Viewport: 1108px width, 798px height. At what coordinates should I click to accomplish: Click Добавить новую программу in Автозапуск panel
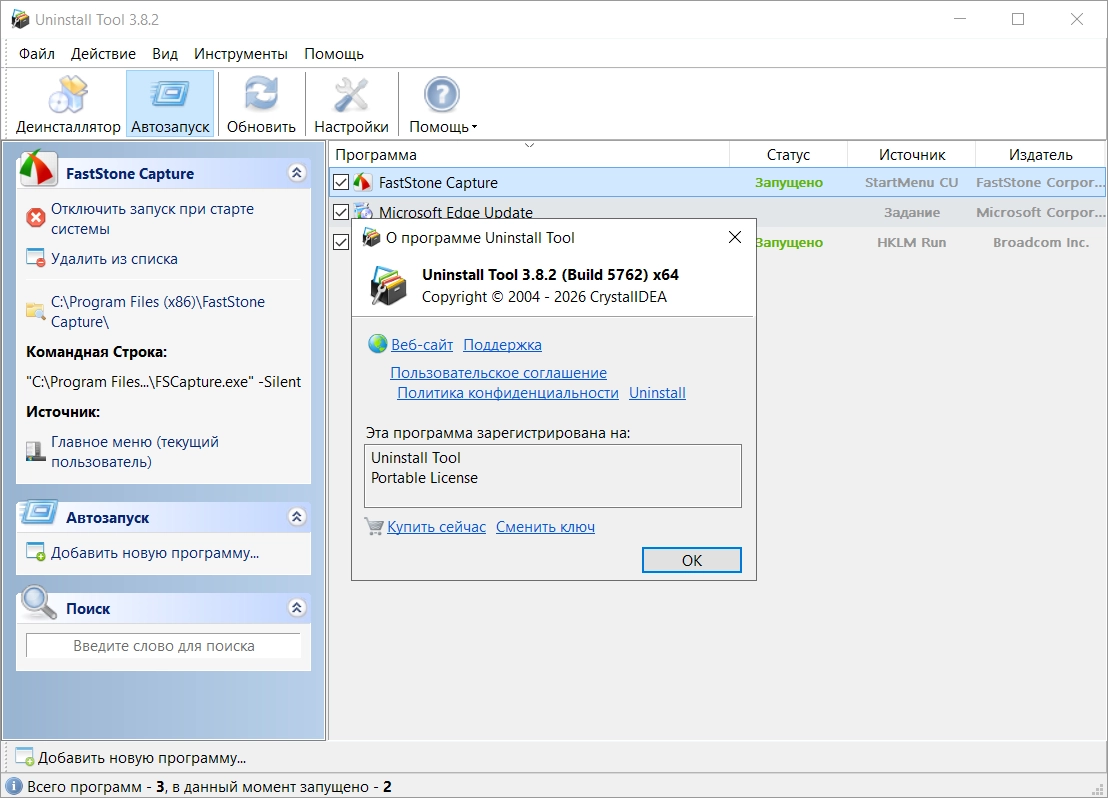click(155, 553)
